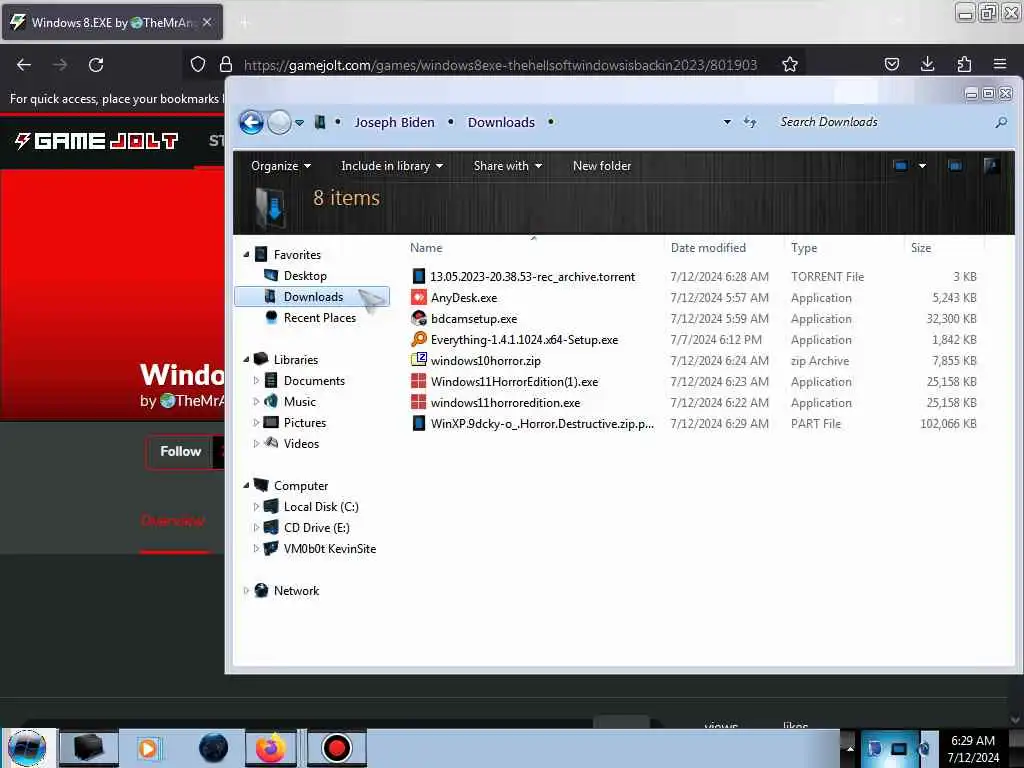This screenshot has width=1024, height=768.
Task: Click the Explorer help icon
Action: (x=991, y=166)
